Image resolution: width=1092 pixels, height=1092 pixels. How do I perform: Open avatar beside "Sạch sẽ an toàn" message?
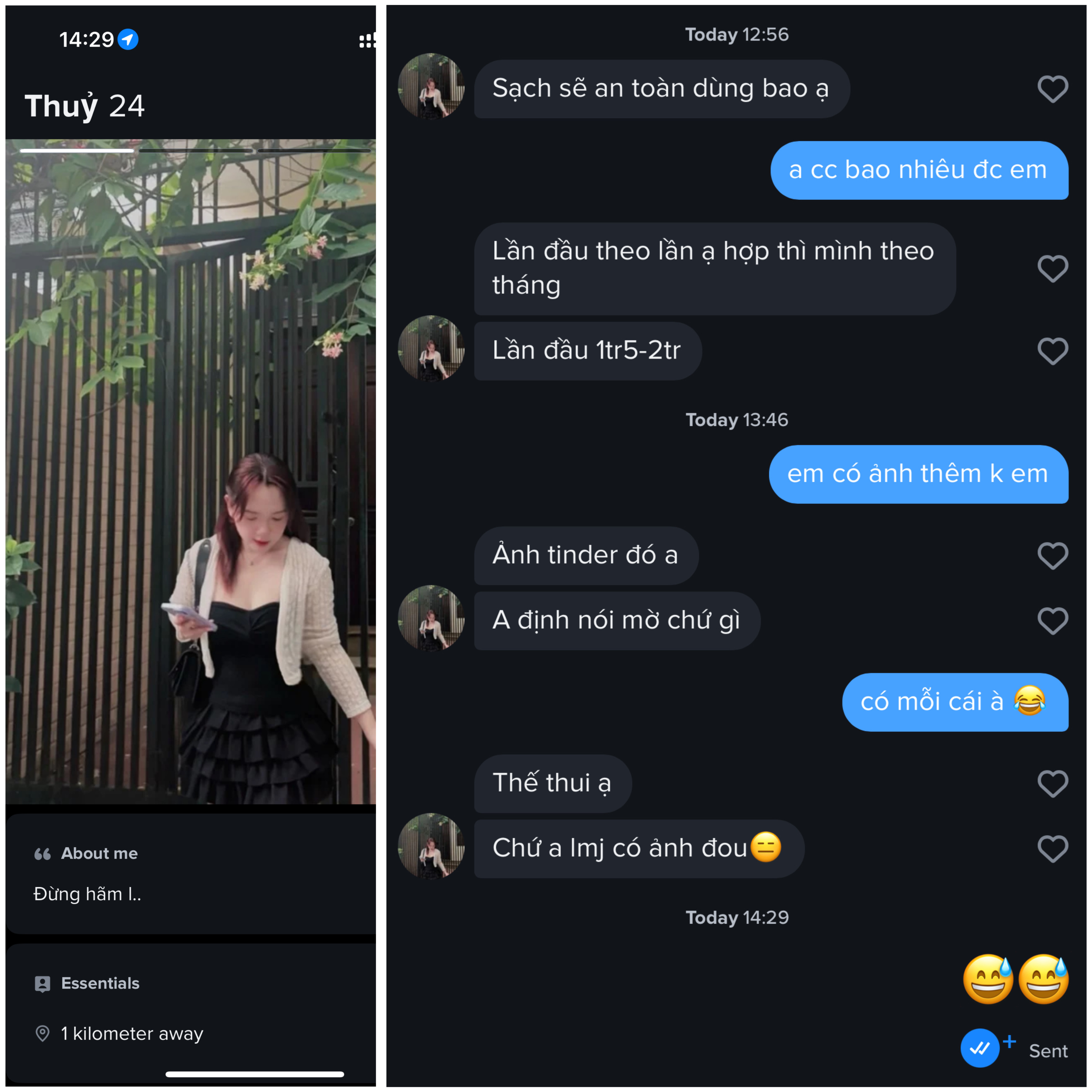431,86
